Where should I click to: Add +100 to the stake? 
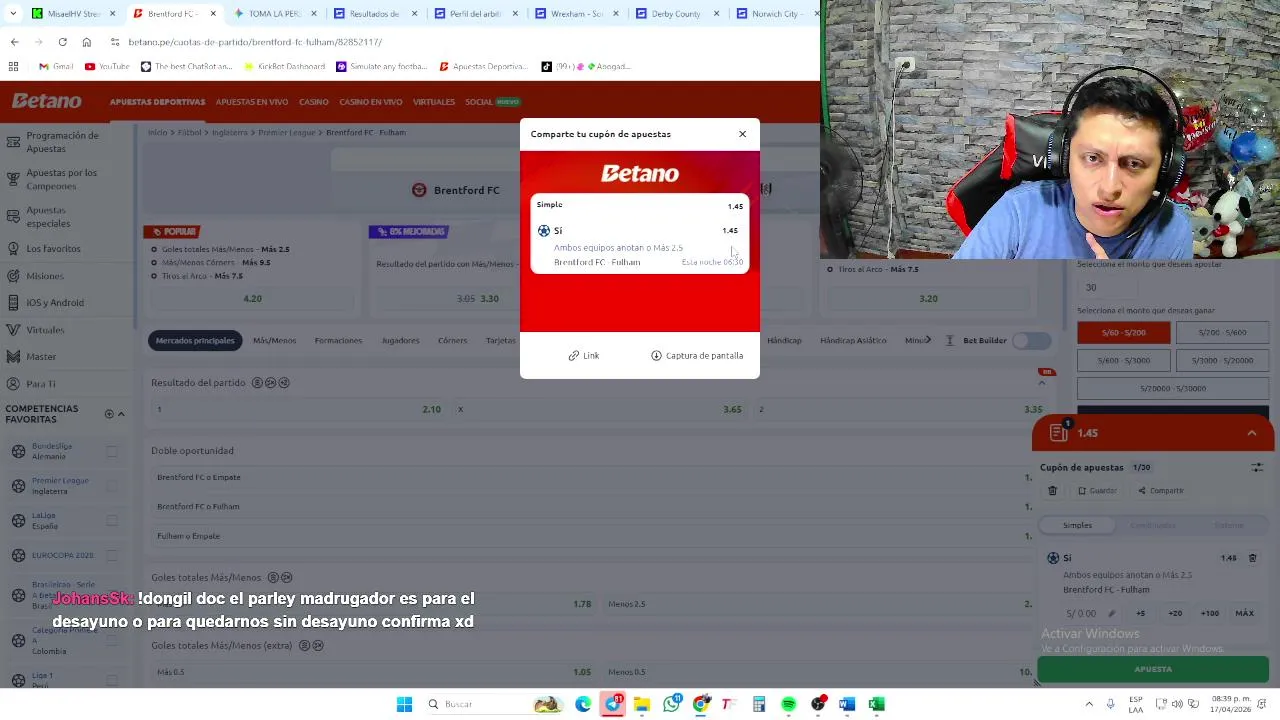pyautogui.click(x=1210, y=613)
